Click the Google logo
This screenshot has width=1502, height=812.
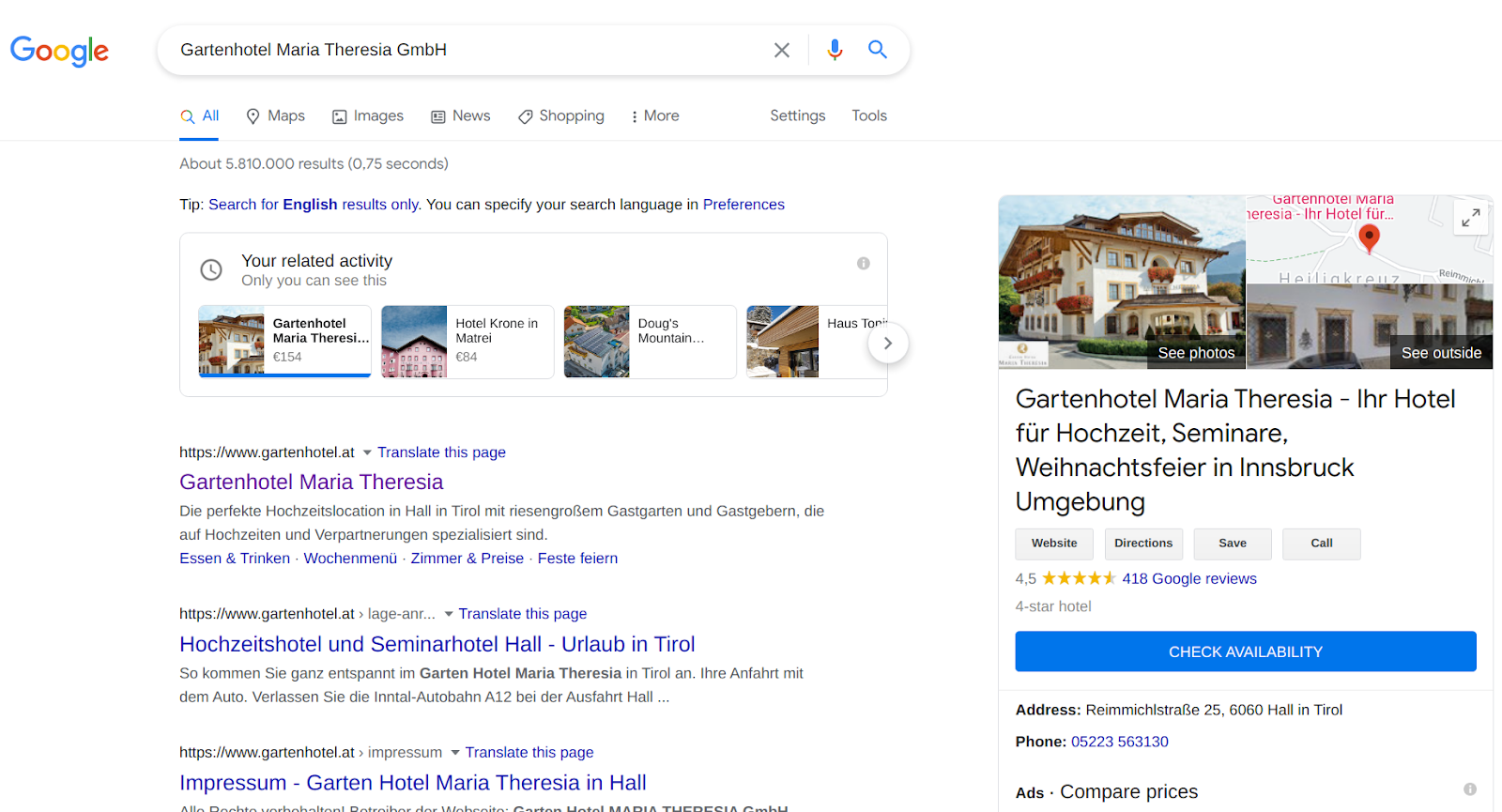pos(59,51)
